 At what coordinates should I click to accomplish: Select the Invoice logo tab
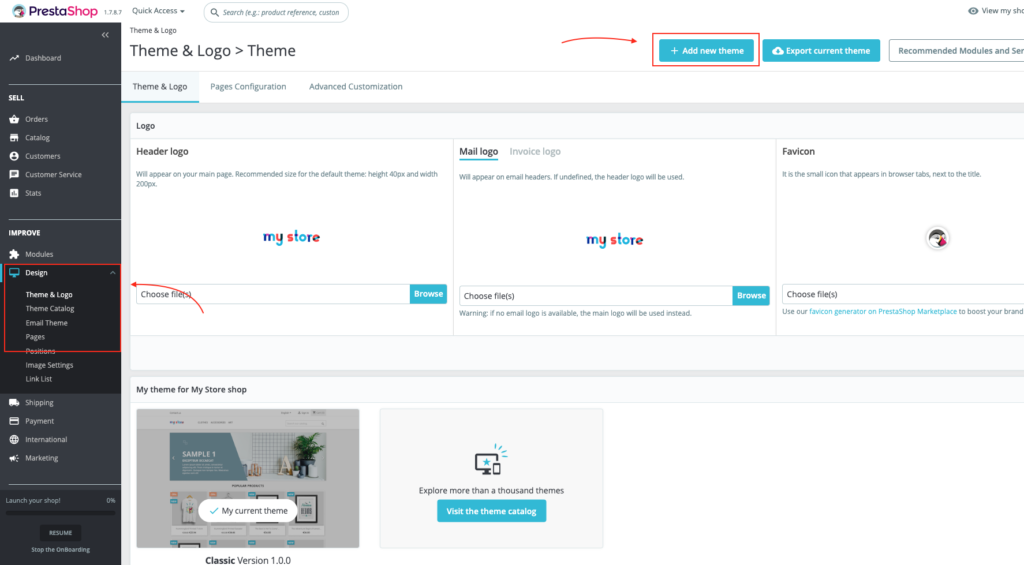[x=535, y=152]
